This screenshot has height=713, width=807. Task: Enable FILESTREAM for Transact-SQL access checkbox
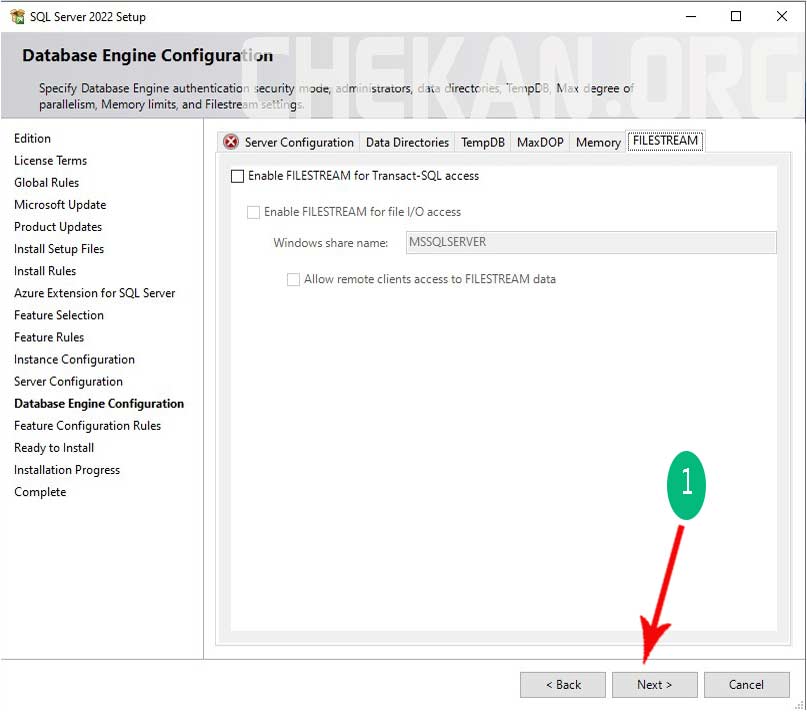pyautogui.click(x=237, y=177)
